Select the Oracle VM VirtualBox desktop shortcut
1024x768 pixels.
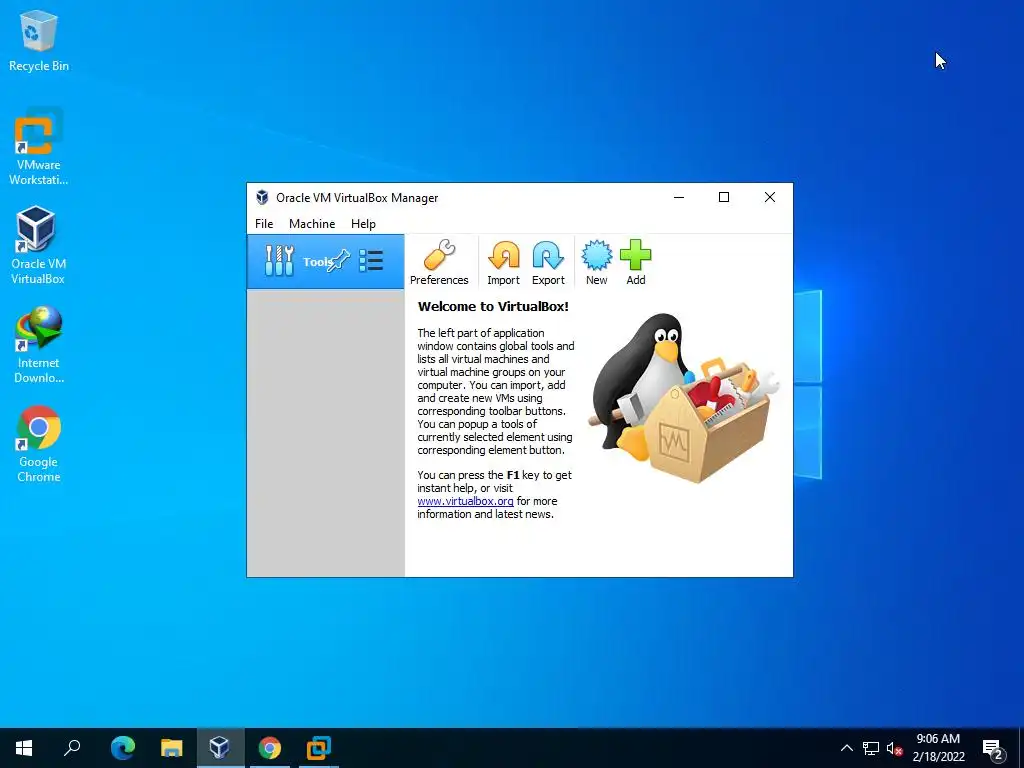[39, 246]
